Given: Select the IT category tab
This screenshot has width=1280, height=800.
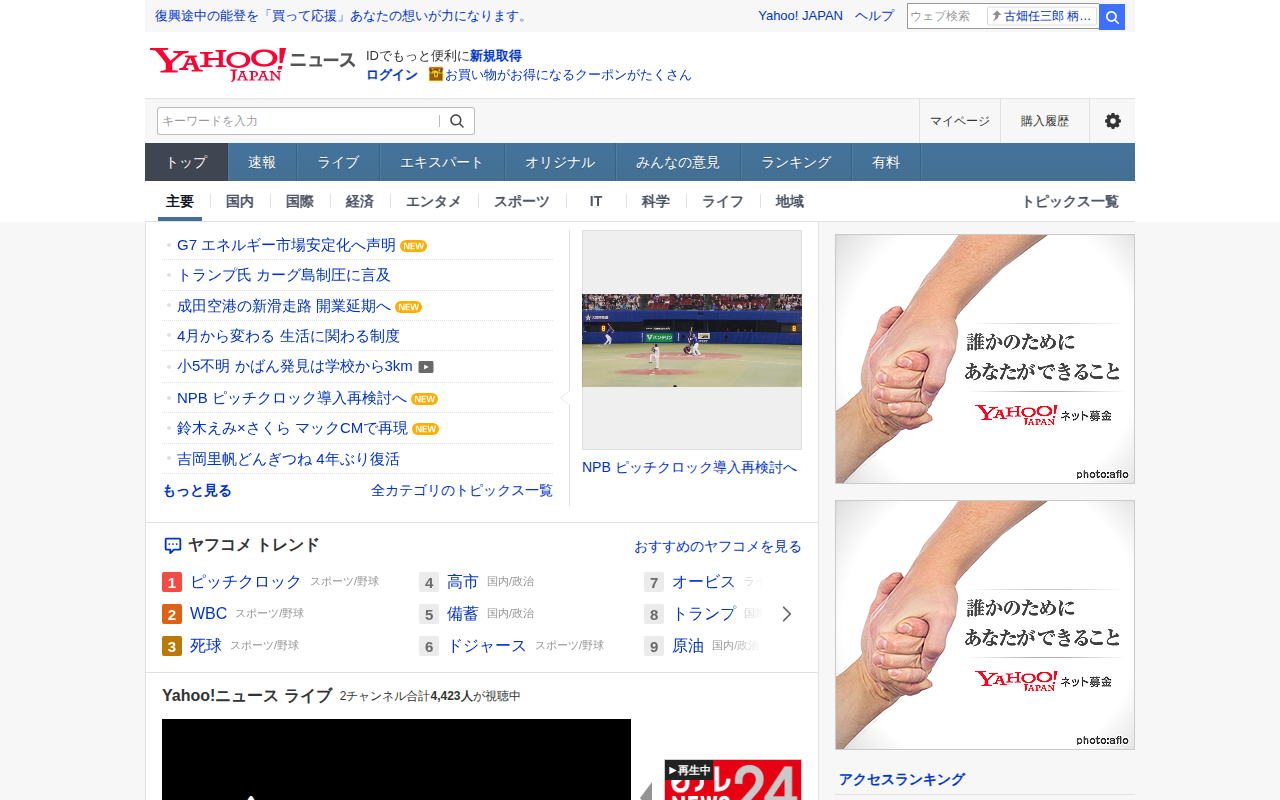Looking at the screenshot, I should (x=596, y=201).
